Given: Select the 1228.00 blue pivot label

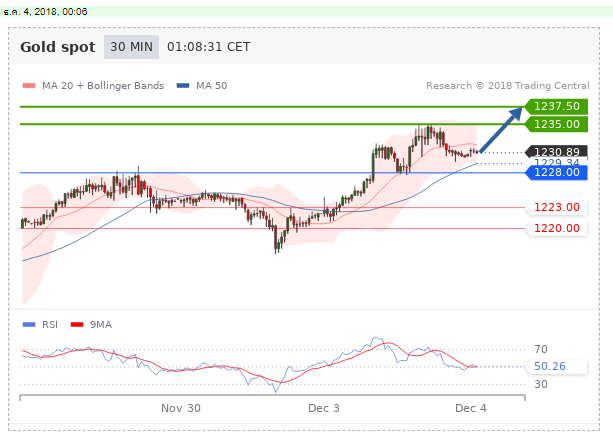Looking at the screenshot, I should point(557,173).
